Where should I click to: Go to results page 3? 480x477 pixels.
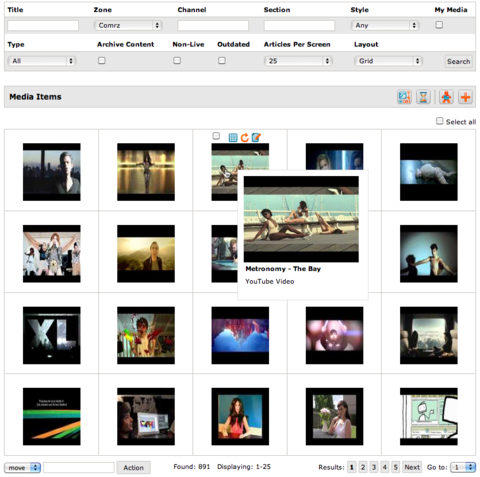(x=374, y=467)
